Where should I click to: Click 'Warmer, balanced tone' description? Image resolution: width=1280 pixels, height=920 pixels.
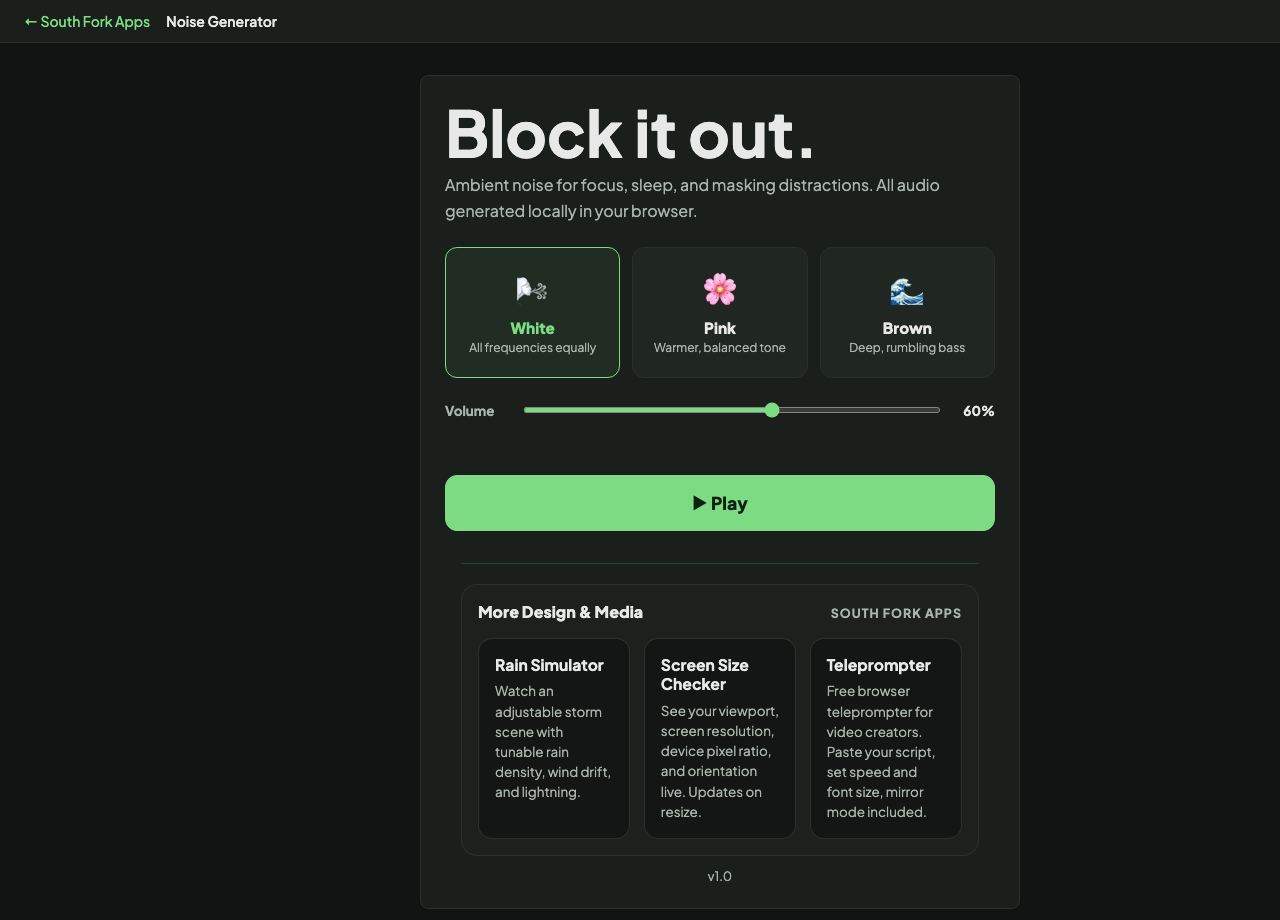click(720, 348)
